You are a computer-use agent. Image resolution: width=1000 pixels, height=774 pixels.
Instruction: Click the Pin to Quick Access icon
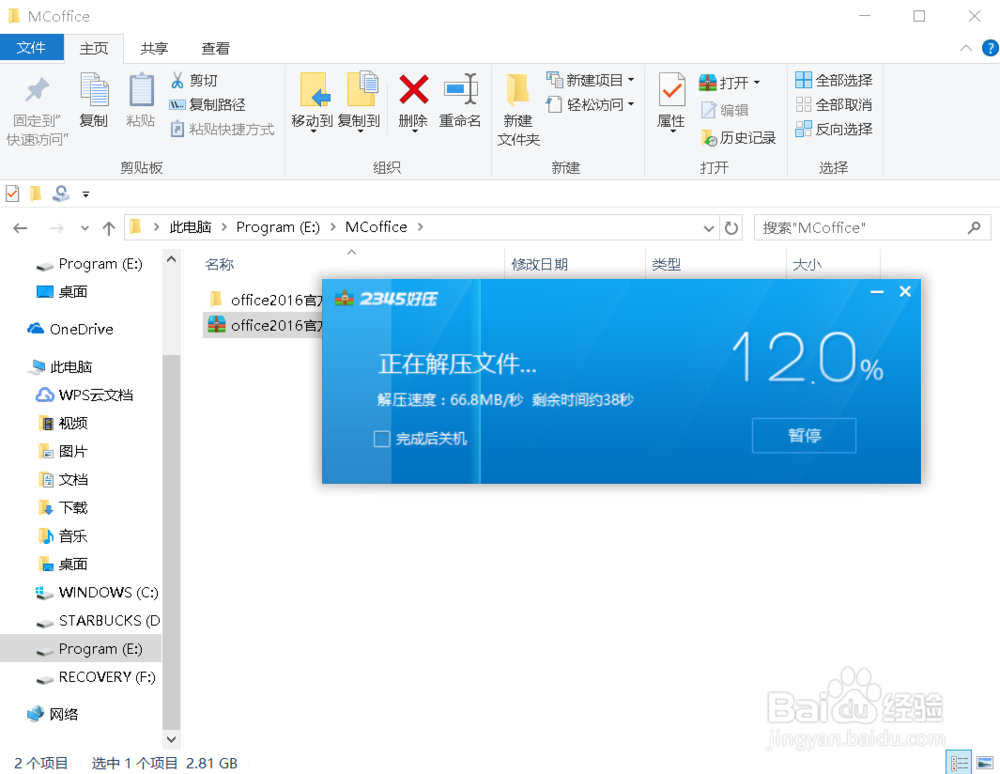point(36,89)
